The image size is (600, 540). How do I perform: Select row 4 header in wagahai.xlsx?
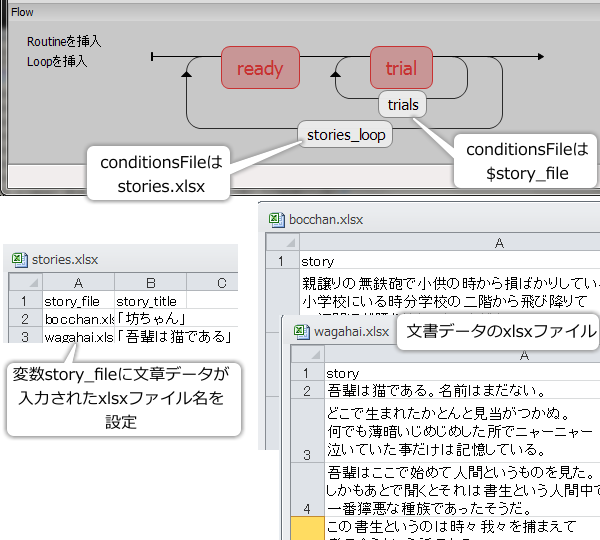coord(308,489)
